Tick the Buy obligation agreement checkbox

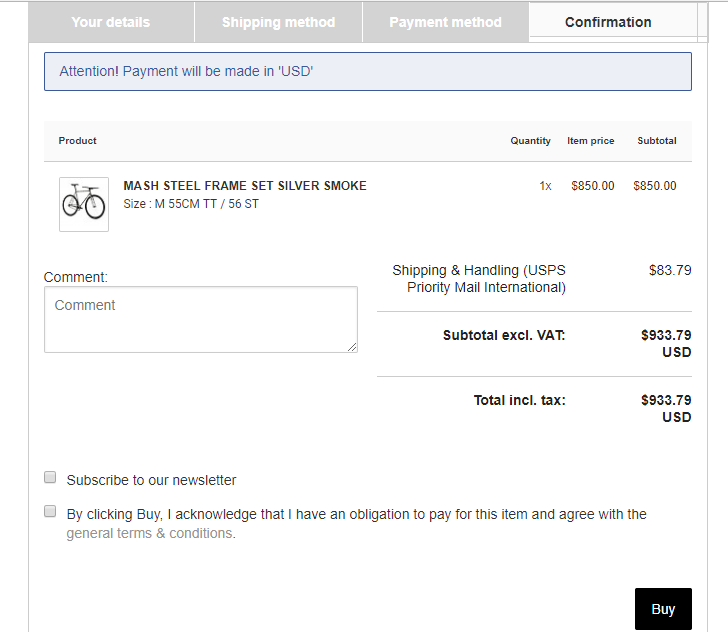point(50,511)
